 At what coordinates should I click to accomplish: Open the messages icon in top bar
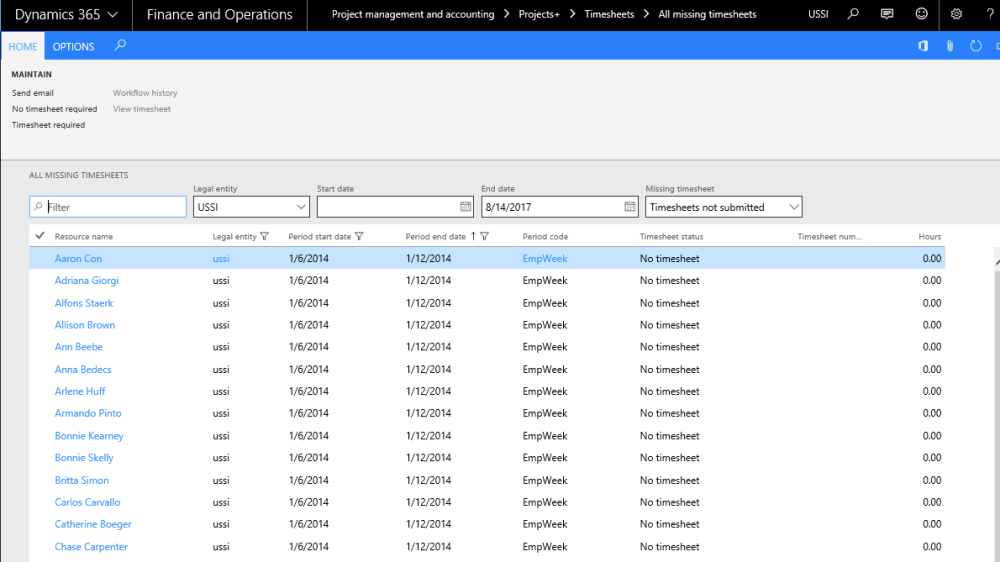pyautogui.click(x=886, y=15)
